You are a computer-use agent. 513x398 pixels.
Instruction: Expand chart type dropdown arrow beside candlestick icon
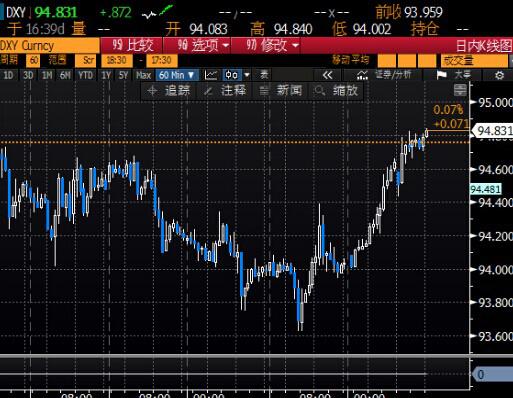(247, 75)
